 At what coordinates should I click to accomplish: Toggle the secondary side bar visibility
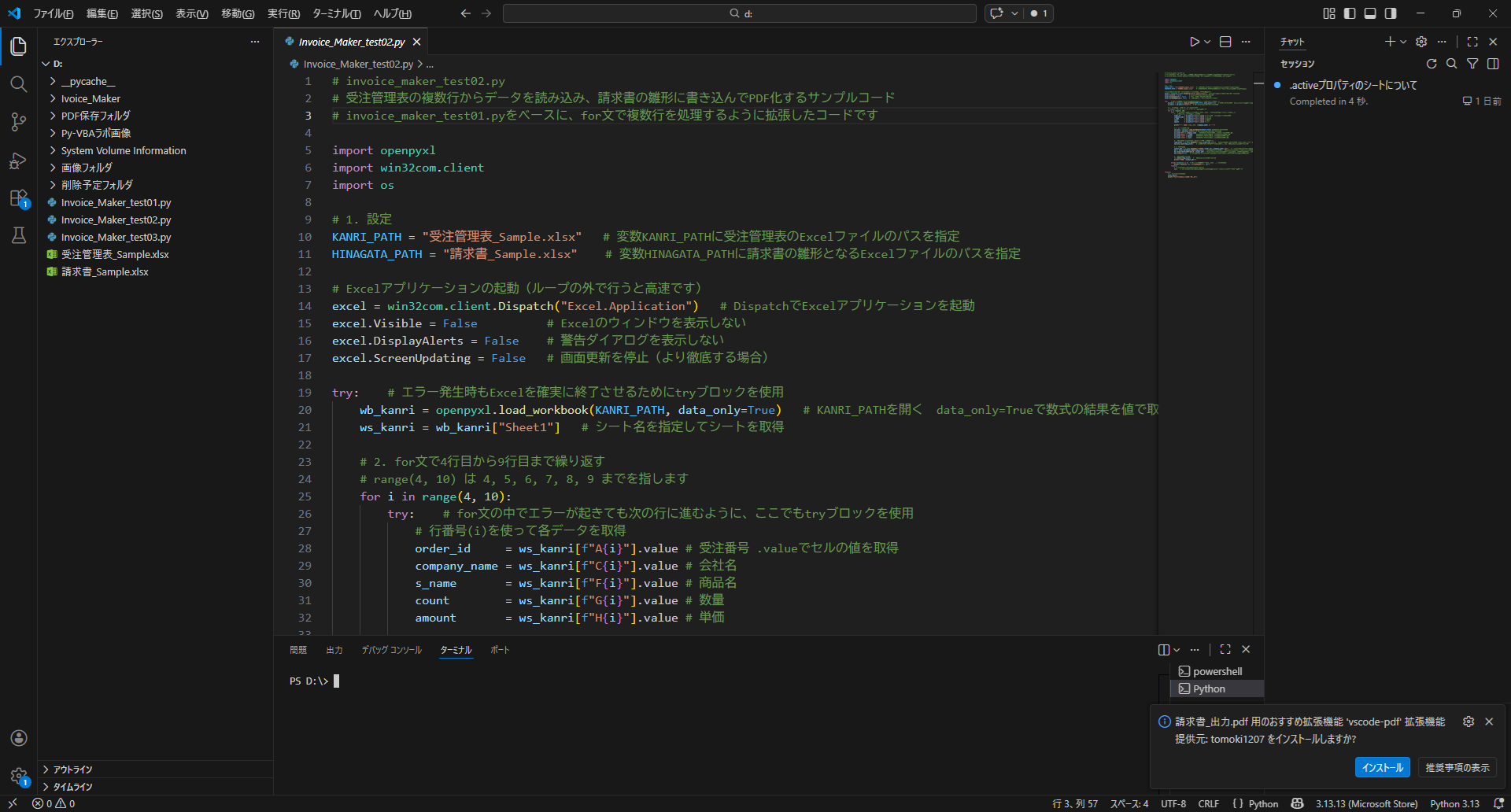[1391, 13]
